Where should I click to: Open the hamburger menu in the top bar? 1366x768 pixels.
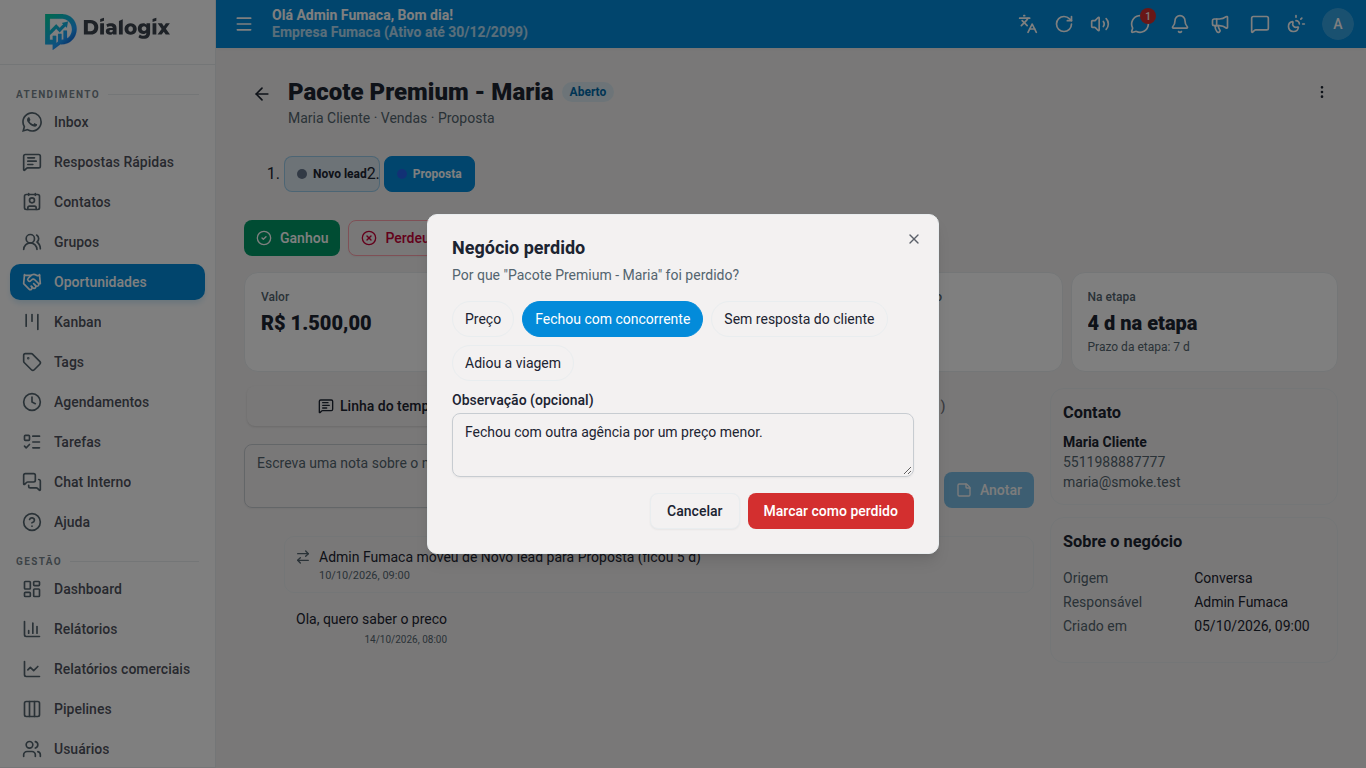click(x=244, y=24)
